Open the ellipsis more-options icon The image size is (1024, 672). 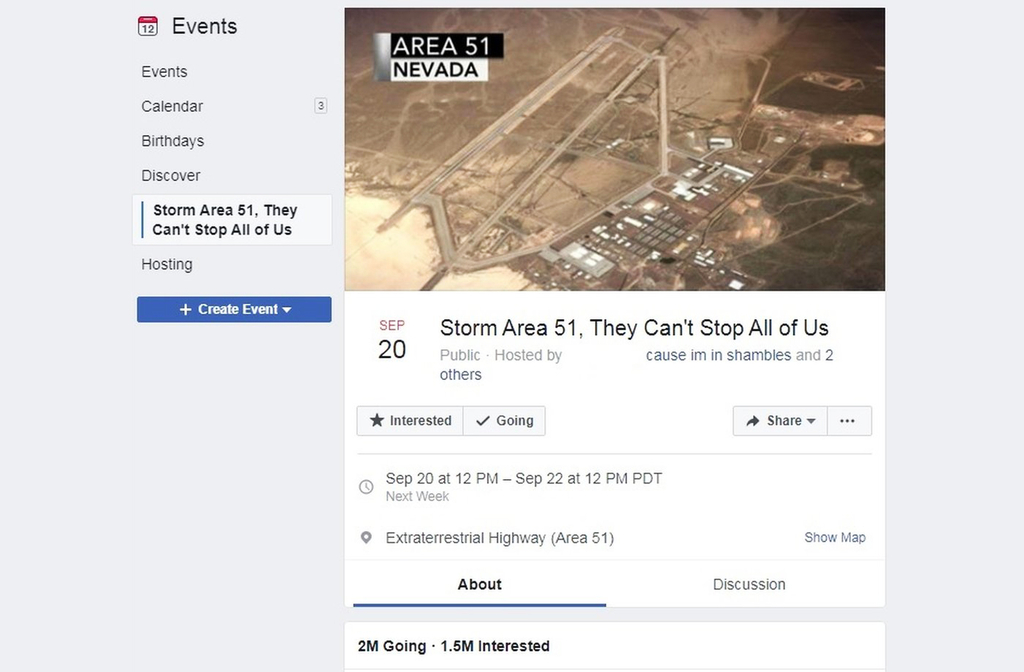[849, 421]
